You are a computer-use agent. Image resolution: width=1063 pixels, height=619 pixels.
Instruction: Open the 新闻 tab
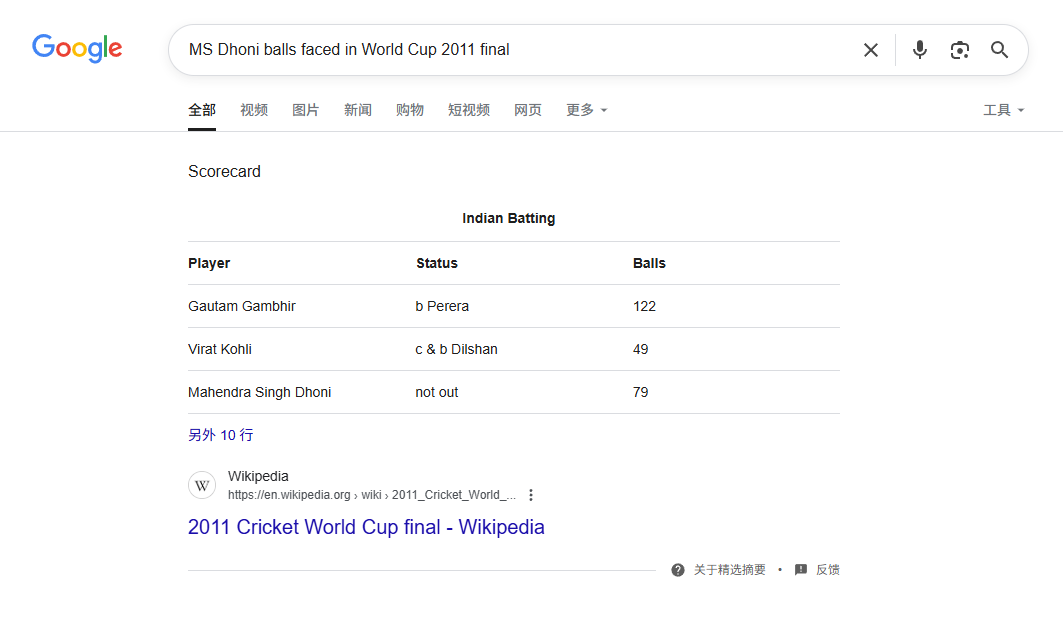coord(358,110)
